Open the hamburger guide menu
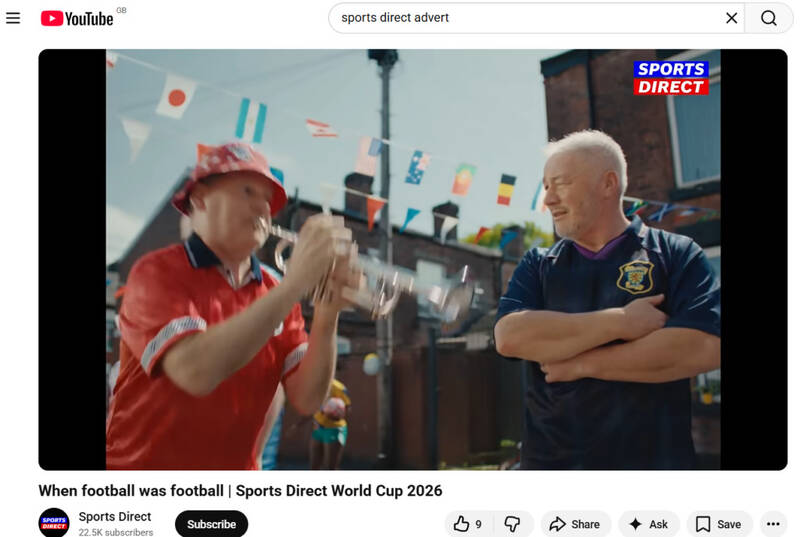The image size is (800, 537). pos(13,18)
